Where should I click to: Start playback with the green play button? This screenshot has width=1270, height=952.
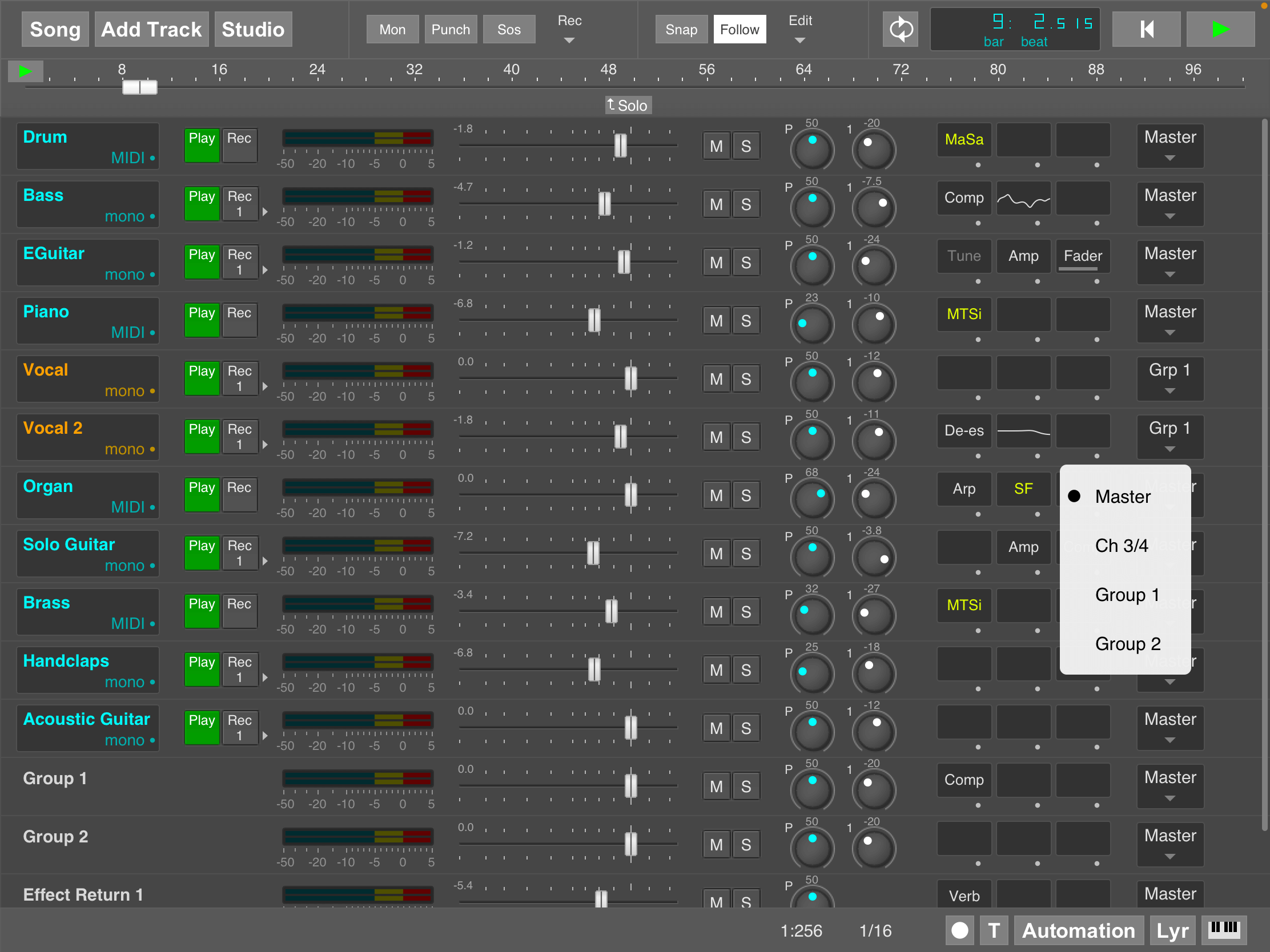tap(1220, 29)
